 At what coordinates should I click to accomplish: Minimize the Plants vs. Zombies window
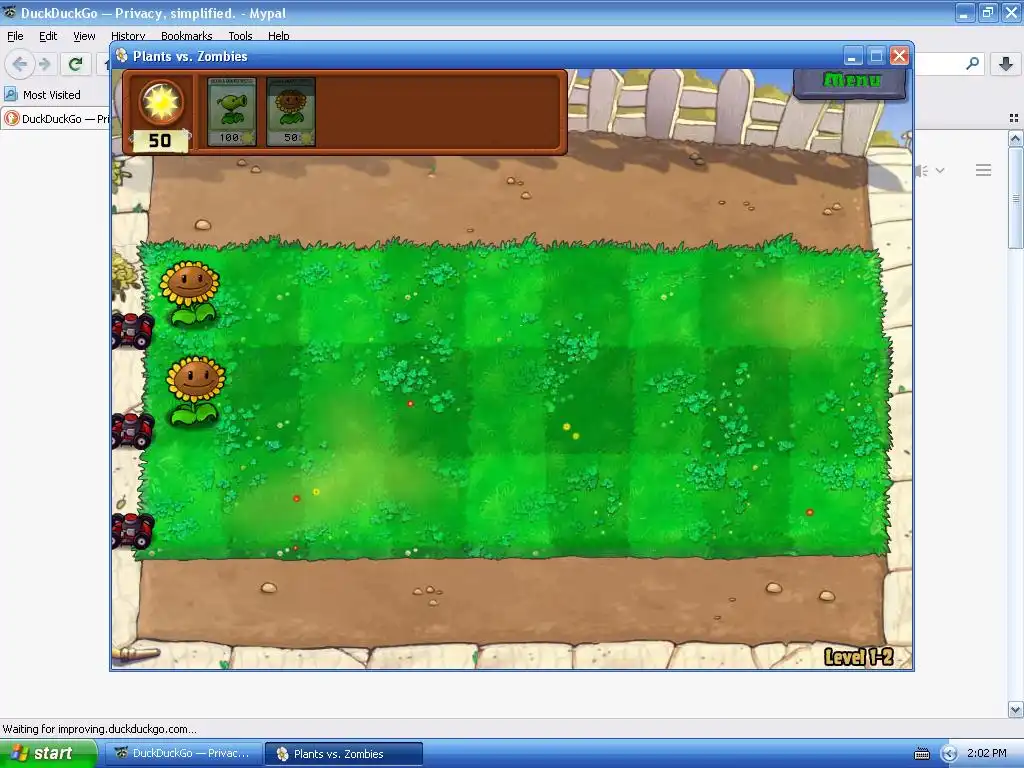point(852,56)
